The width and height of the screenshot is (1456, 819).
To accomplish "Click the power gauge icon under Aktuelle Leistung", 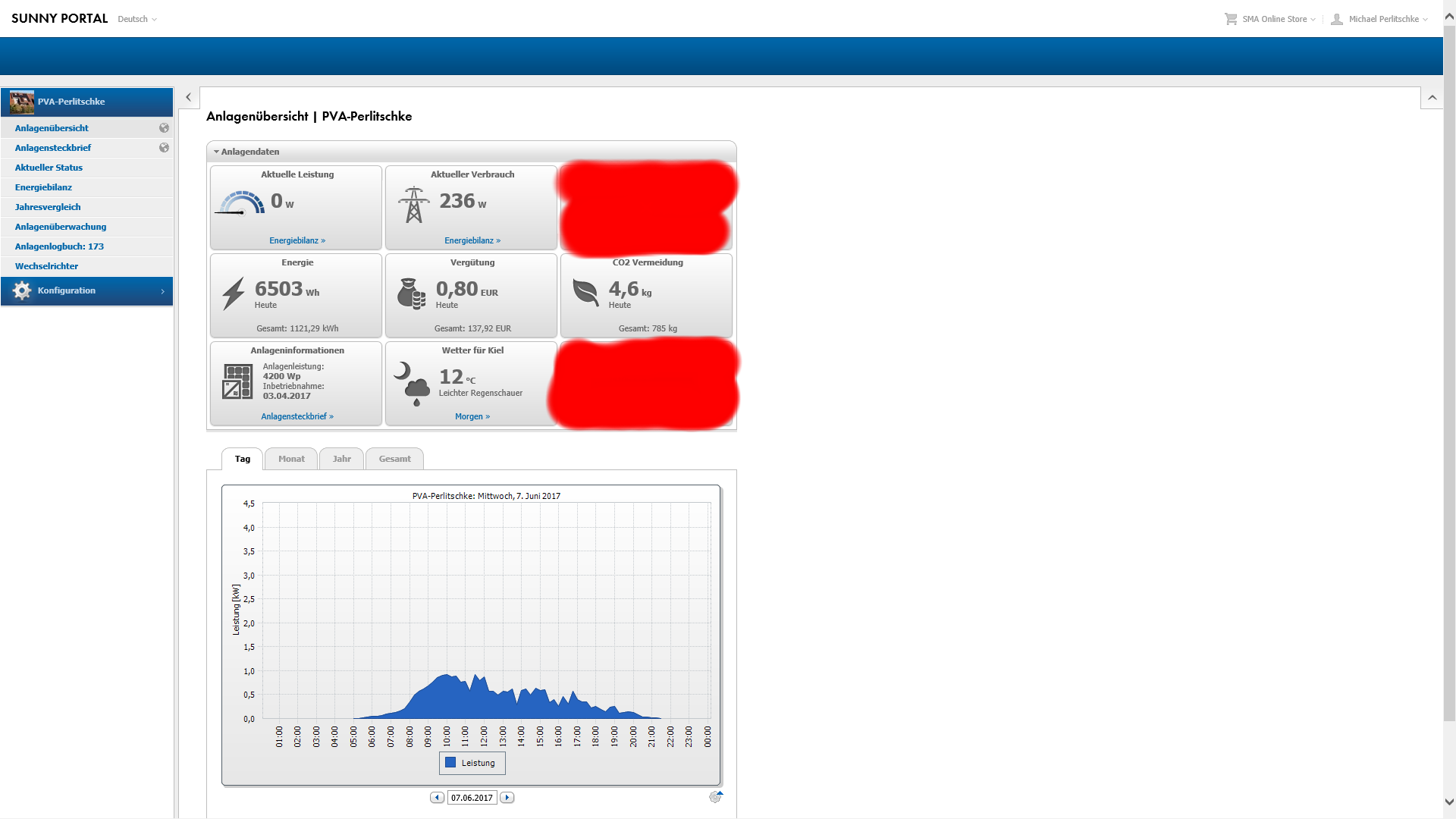I will point(241,203).
